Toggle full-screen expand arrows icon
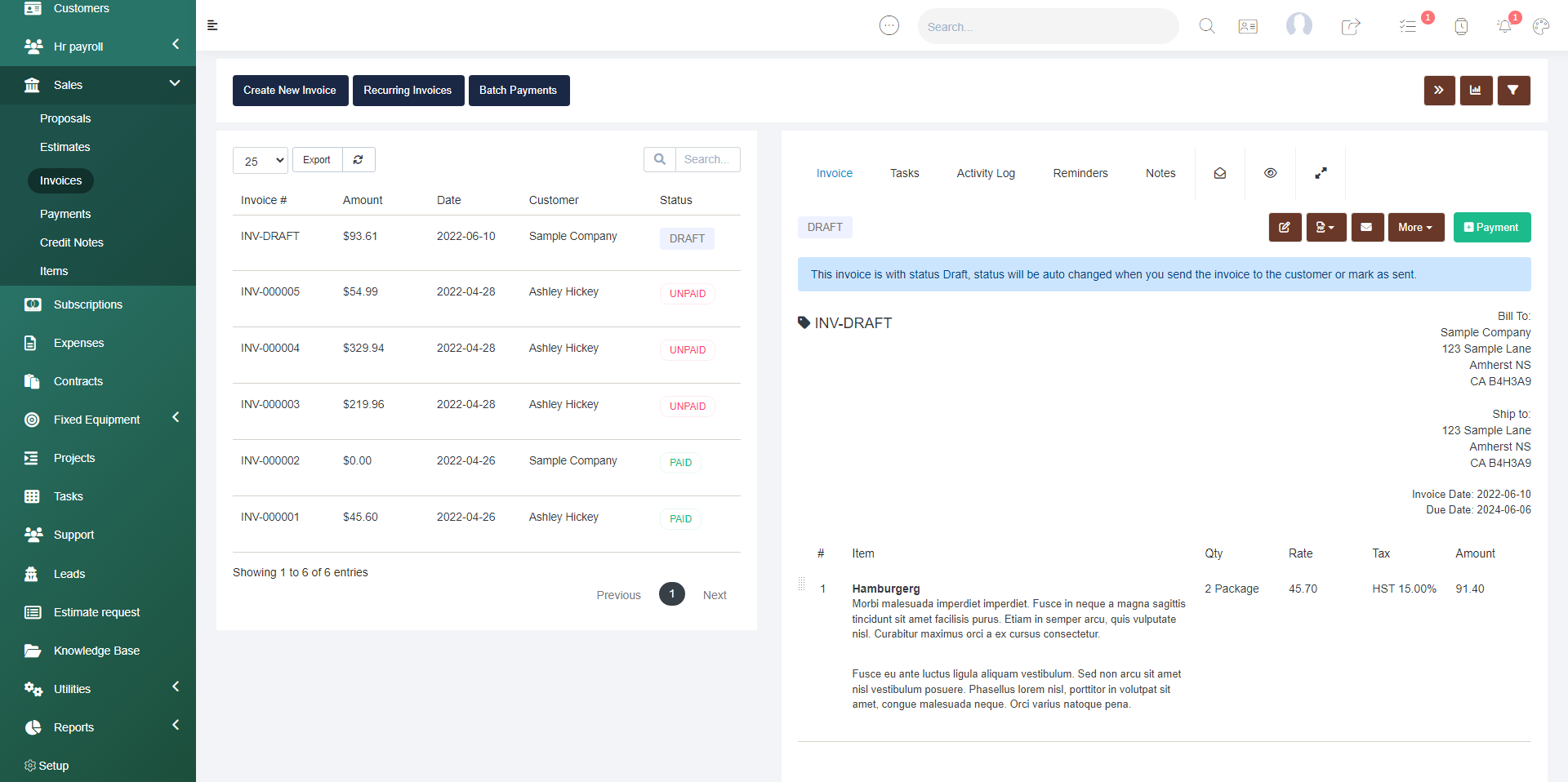This screenshot has width=1568, height=782. point(1321,173)
